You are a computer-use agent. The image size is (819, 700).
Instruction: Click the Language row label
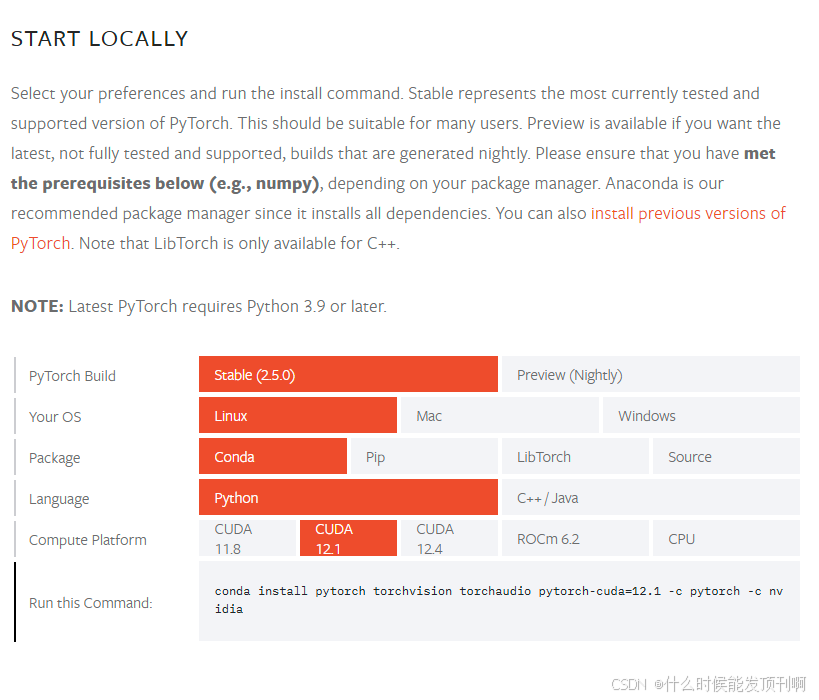59,499
